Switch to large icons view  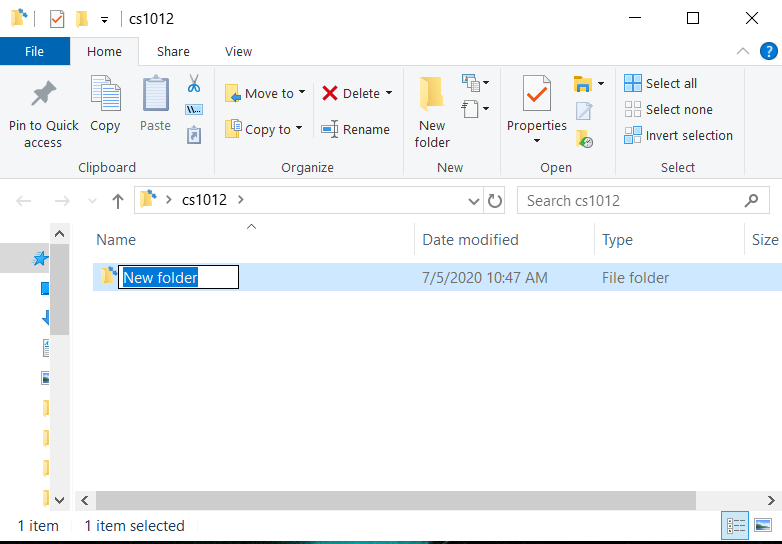[763, 525]
